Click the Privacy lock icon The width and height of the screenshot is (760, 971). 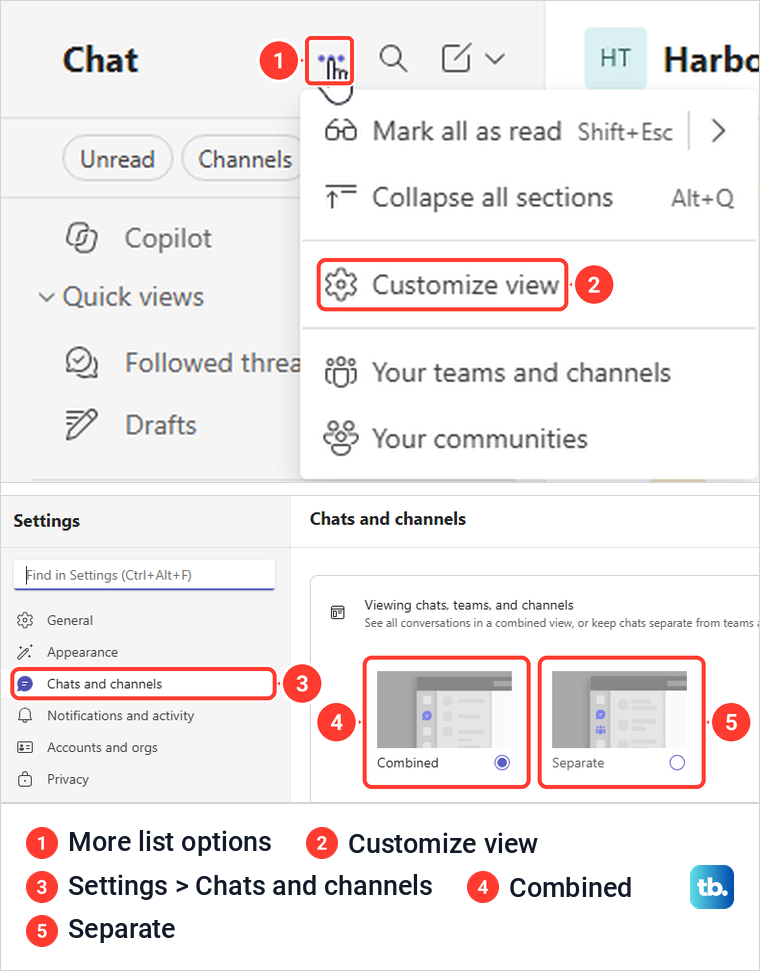coord(25,779)
